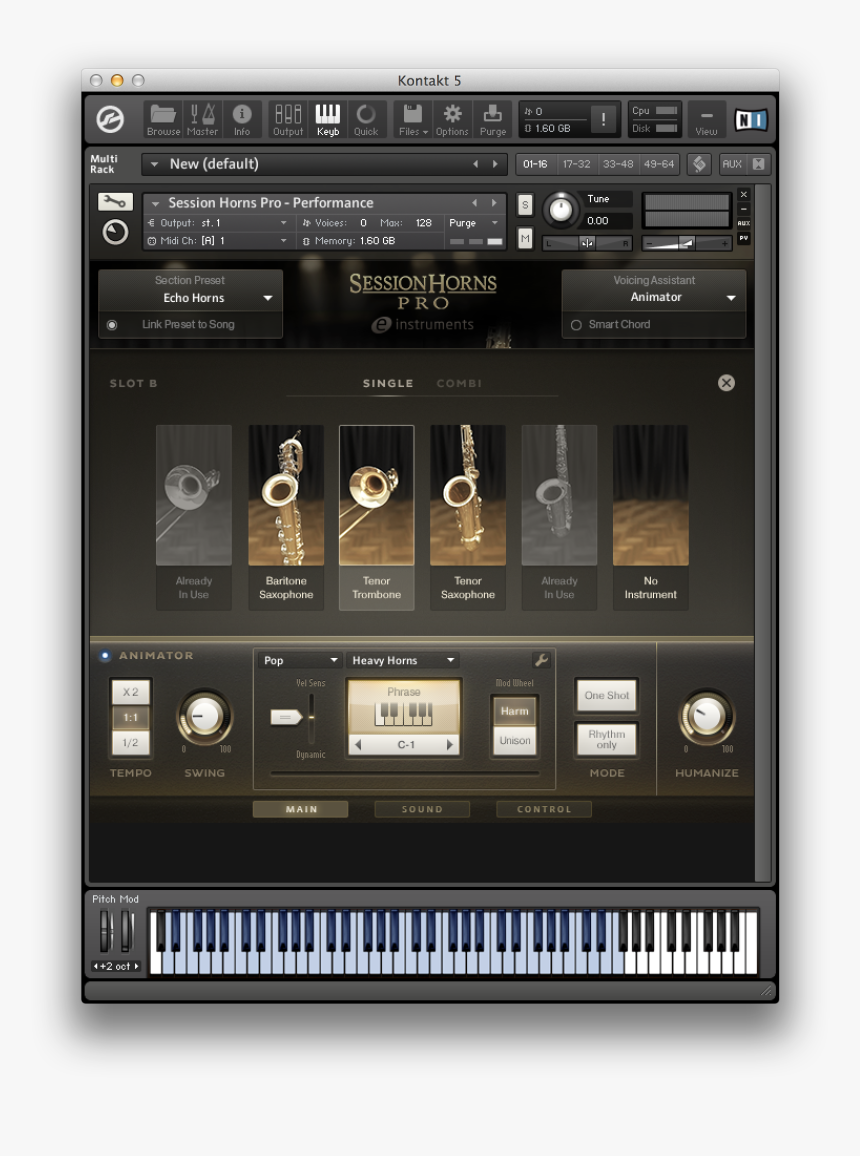
Task: Click the Kontakt logo icon
Action: coord(111,119)
